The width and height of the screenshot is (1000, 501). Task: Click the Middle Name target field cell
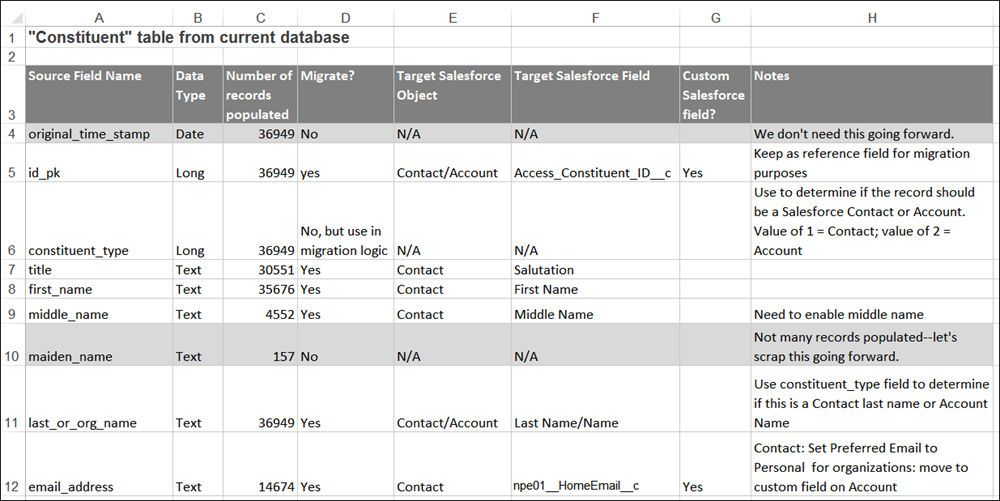[595, 312]
